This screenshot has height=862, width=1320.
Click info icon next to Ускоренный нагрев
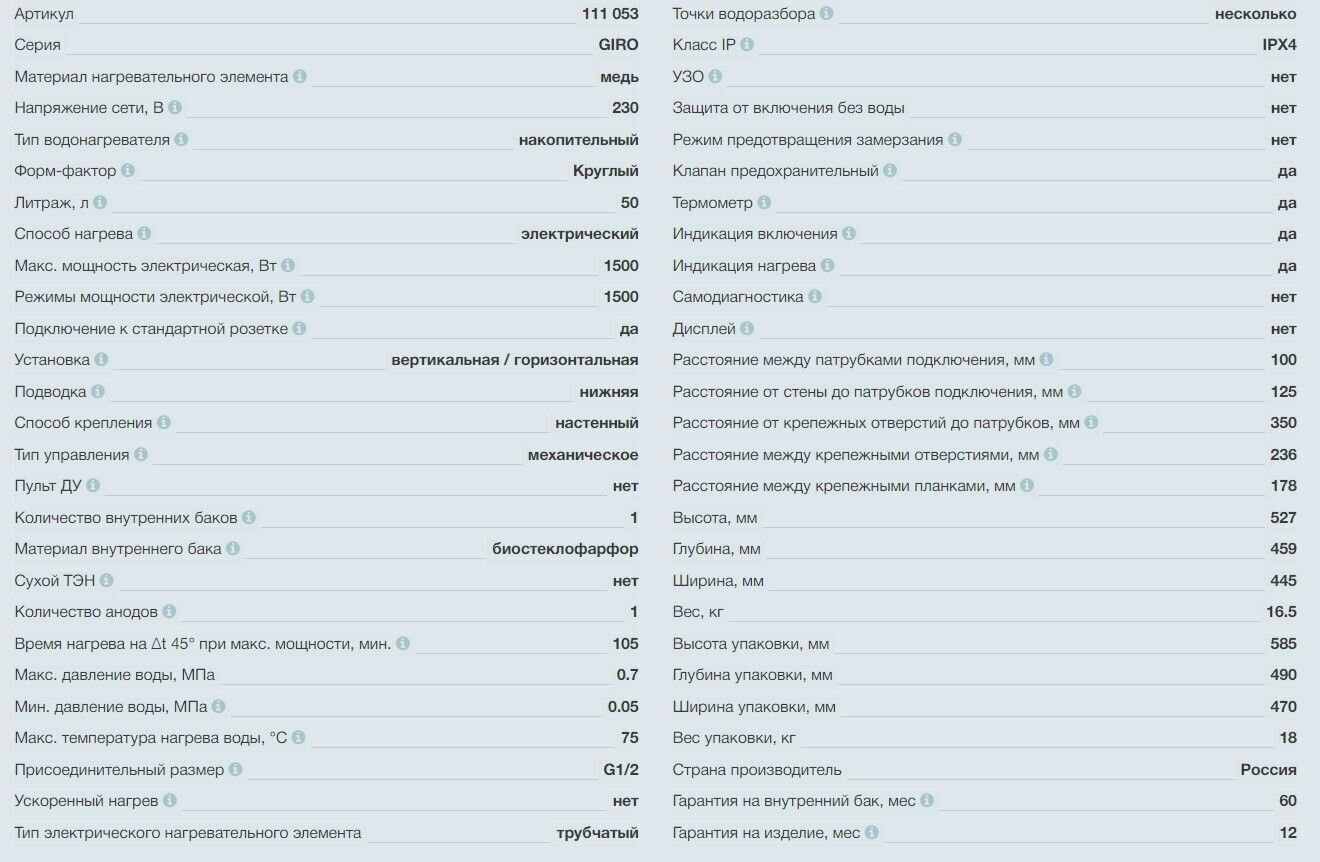coord(169,800)
